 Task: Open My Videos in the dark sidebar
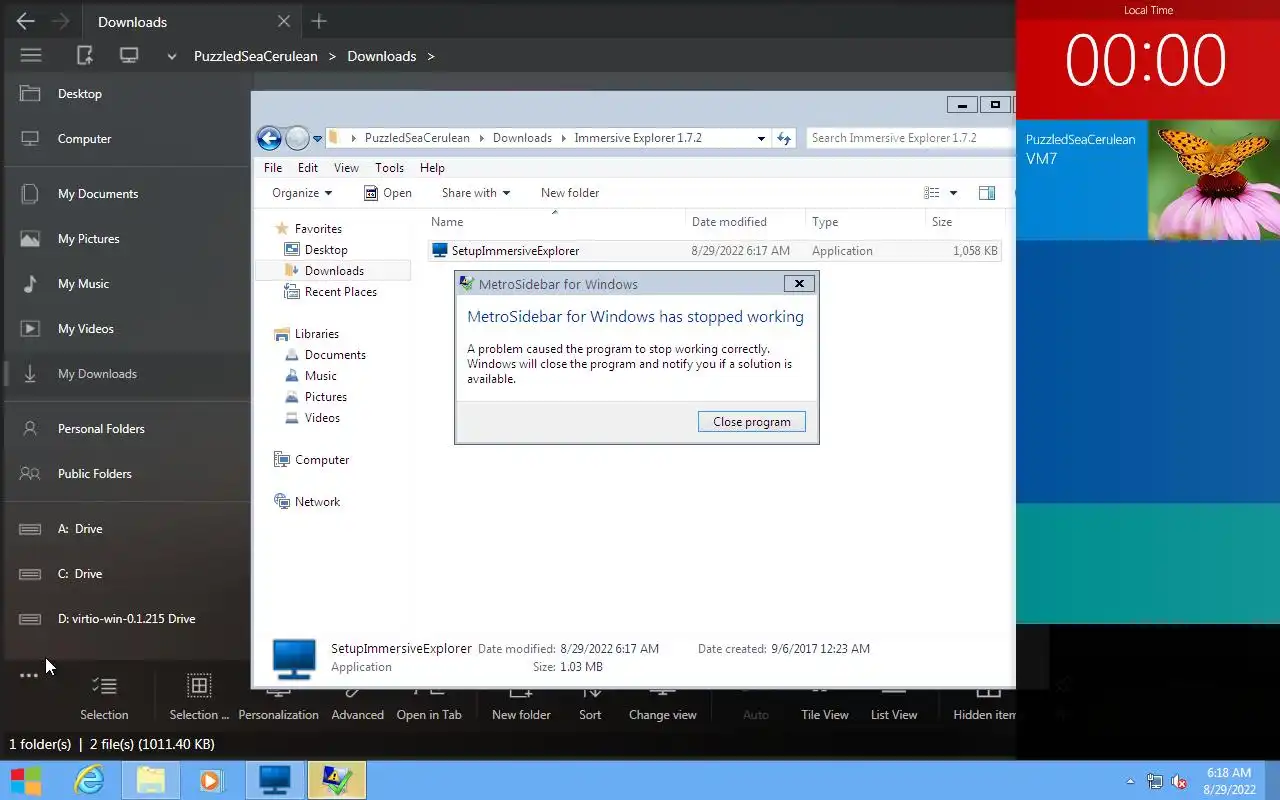(x=127, y=329)
